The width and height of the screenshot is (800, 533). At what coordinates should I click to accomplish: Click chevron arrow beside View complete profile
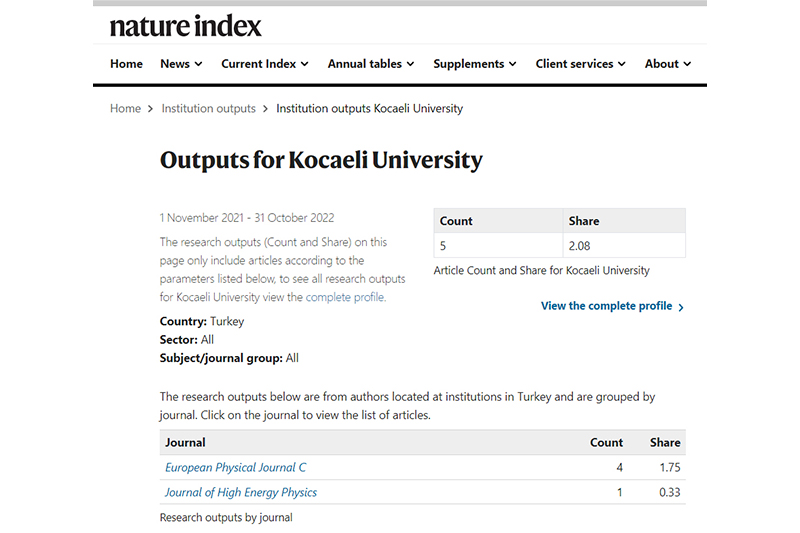(681, 307)
